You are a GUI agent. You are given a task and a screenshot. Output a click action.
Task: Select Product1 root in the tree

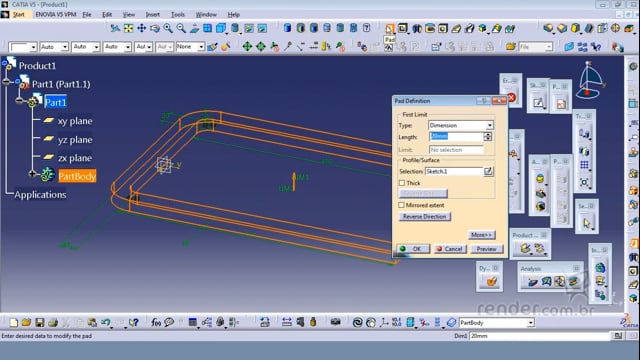(37, 66)
